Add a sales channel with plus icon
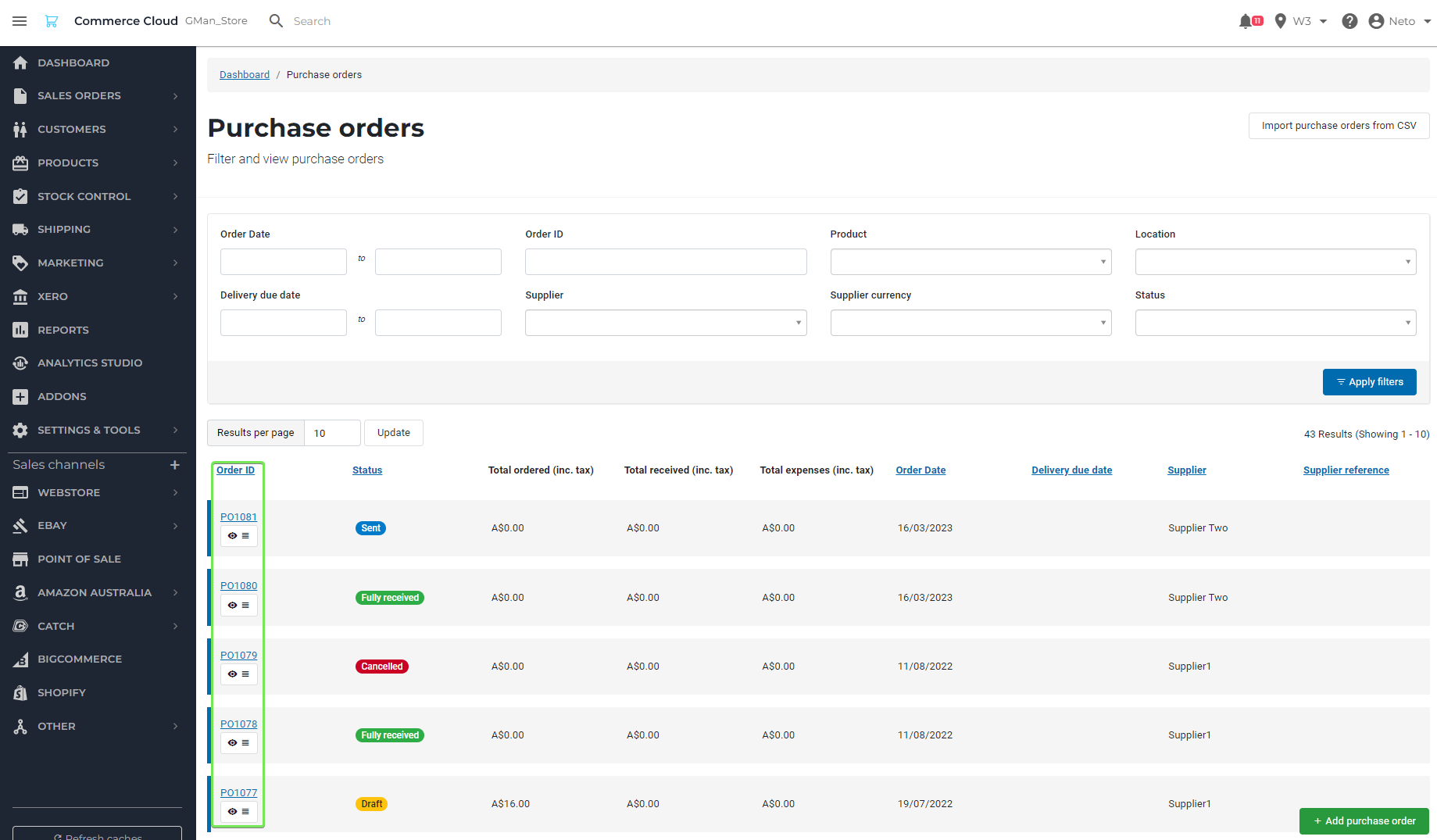 tap(175, 465)
